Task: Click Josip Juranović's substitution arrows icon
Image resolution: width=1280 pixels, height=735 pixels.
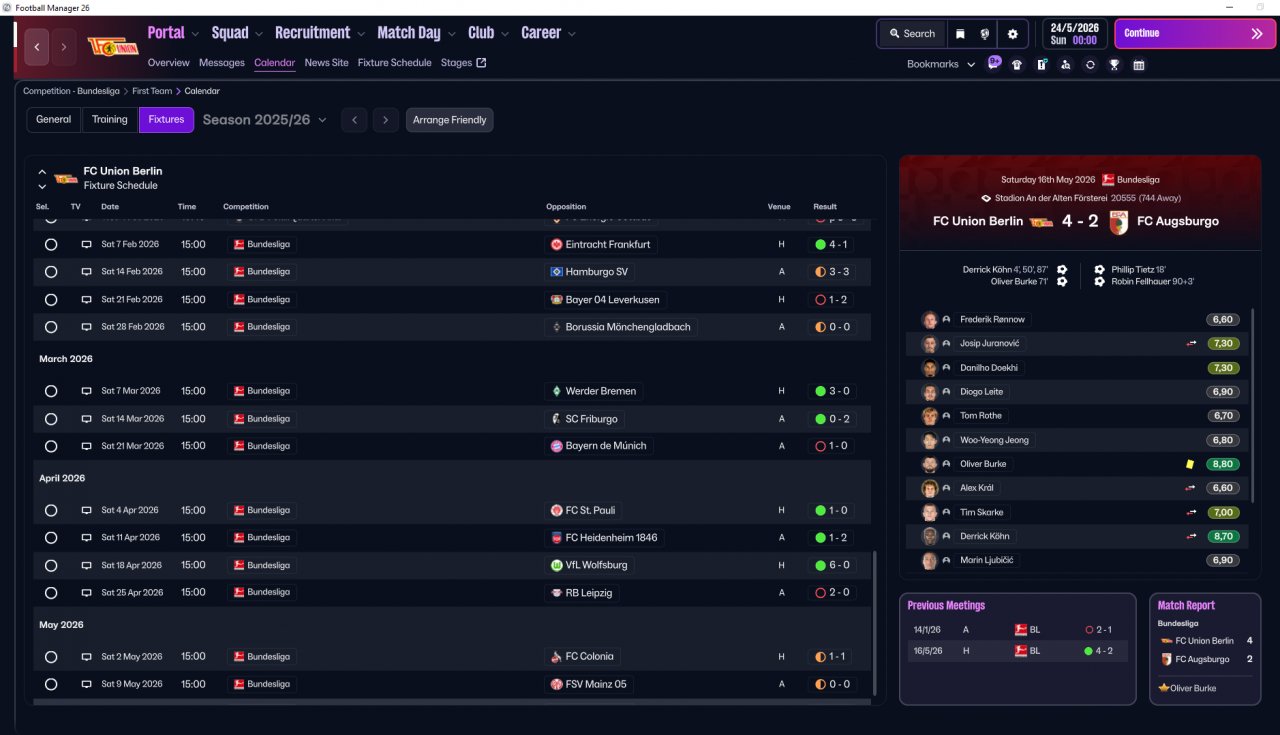Action: click(1191, 343)
